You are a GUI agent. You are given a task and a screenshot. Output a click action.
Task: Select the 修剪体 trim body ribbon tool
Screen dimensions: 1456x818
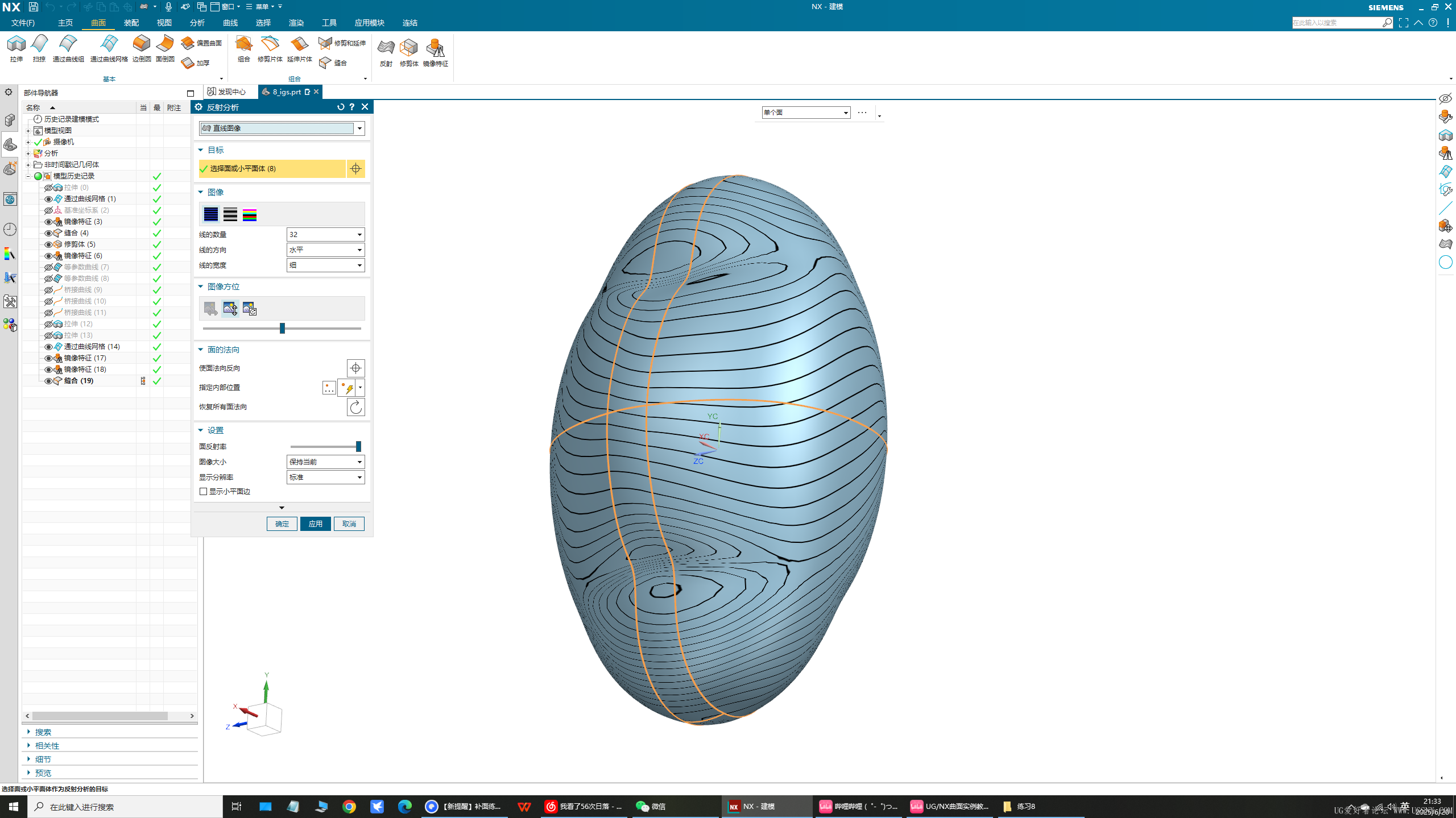(x=409, y=53)
